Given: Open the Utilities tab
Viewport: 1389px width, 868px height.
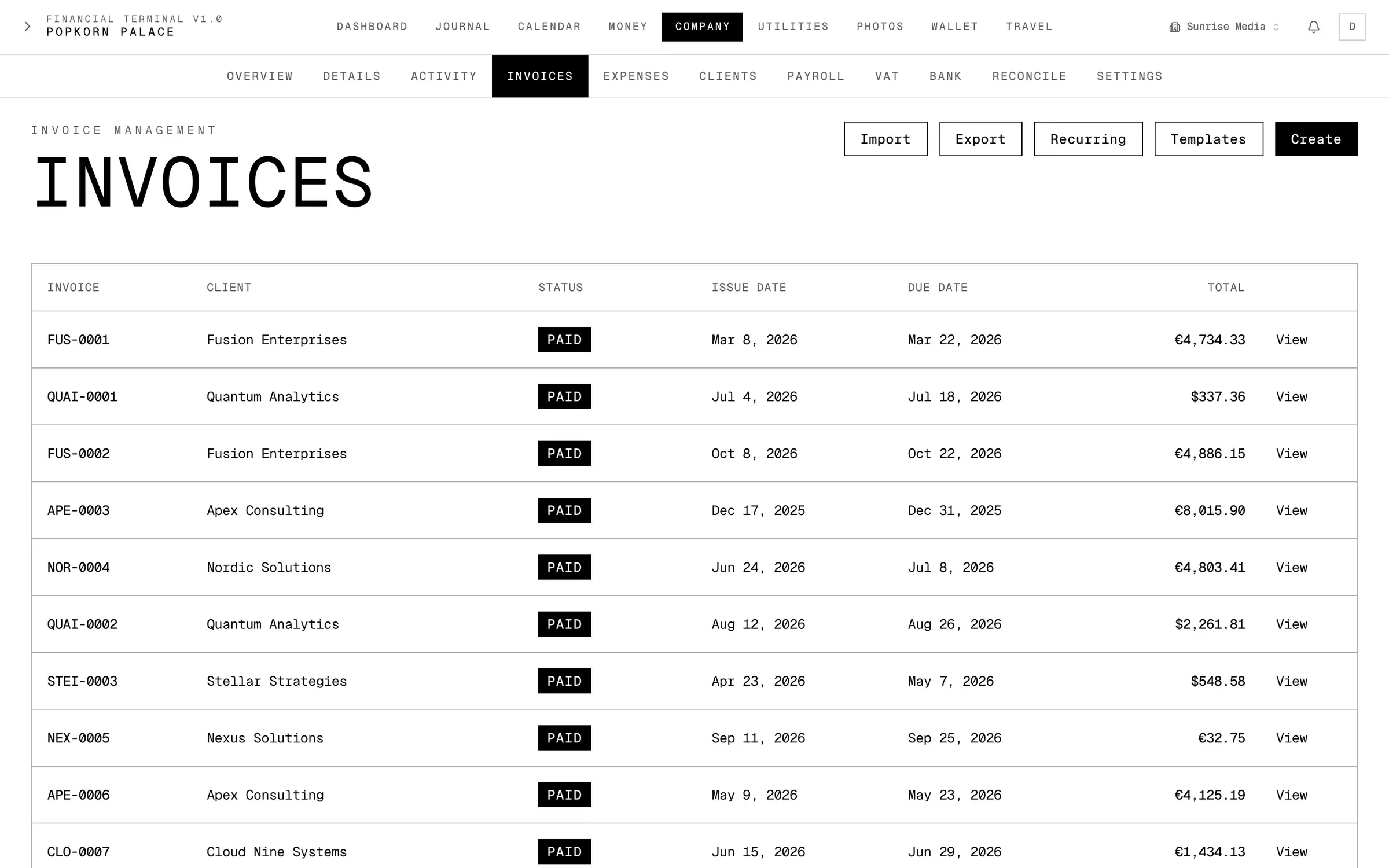Looking at the screenshot, I should click(793, 27).
